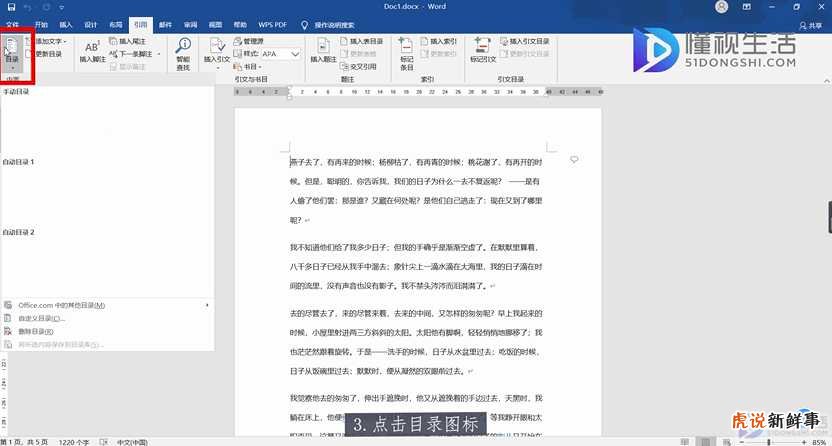Screen dimensions: 832x446
Task: Select the 引用 (References) ribbon tab
Action: coord(141,25)
